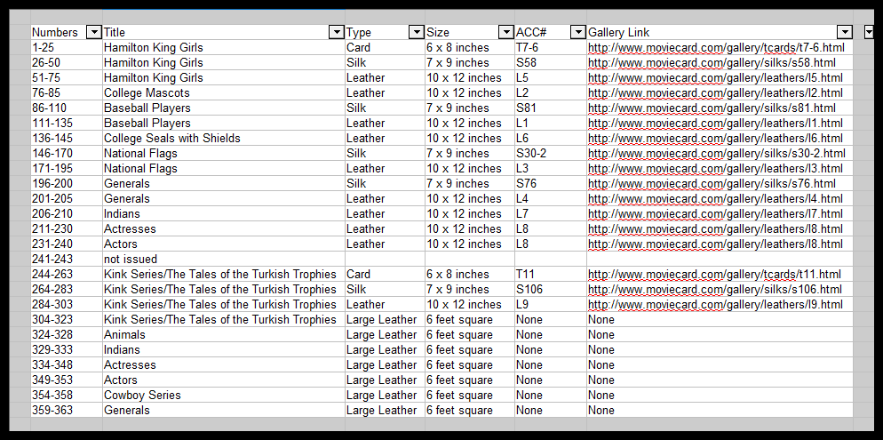
Task: Open the t7-6.html gallery link
Action: click(x=716, y=48)
